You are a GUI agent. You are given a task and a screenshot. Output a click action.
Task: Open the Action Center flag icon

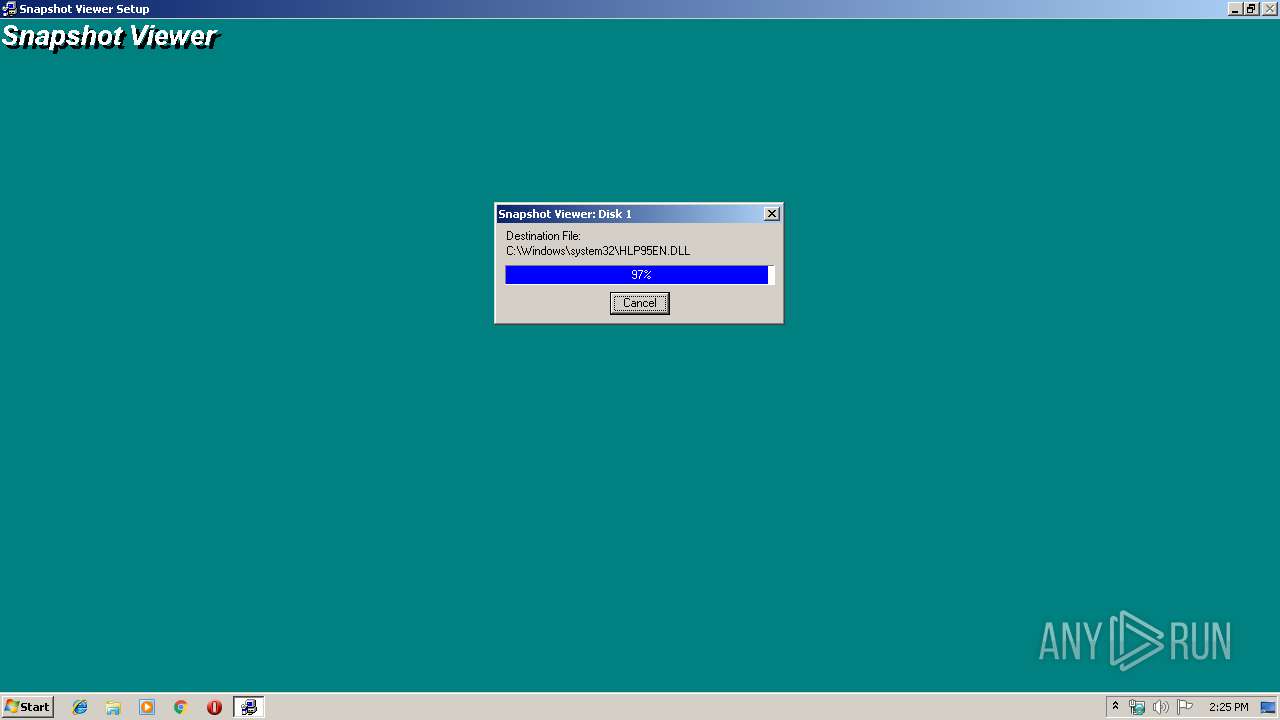tap(1185, 707)
